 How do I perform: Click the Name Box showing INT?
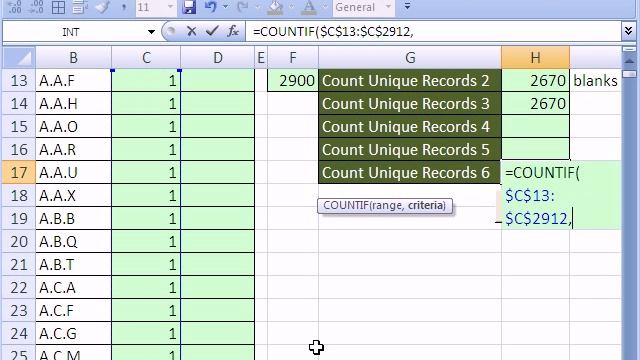pos(71,32)
